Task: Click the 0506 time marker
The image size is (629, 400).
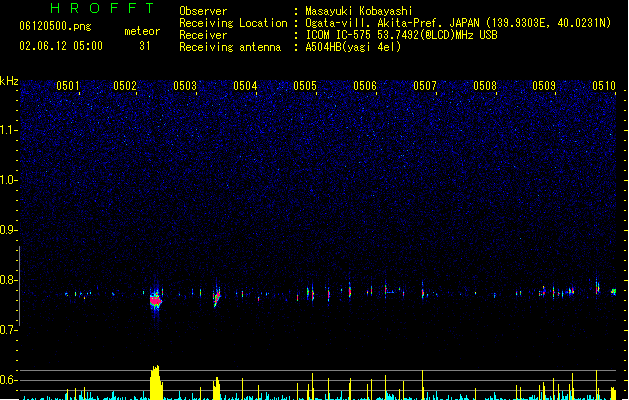Action: [365, 86]
